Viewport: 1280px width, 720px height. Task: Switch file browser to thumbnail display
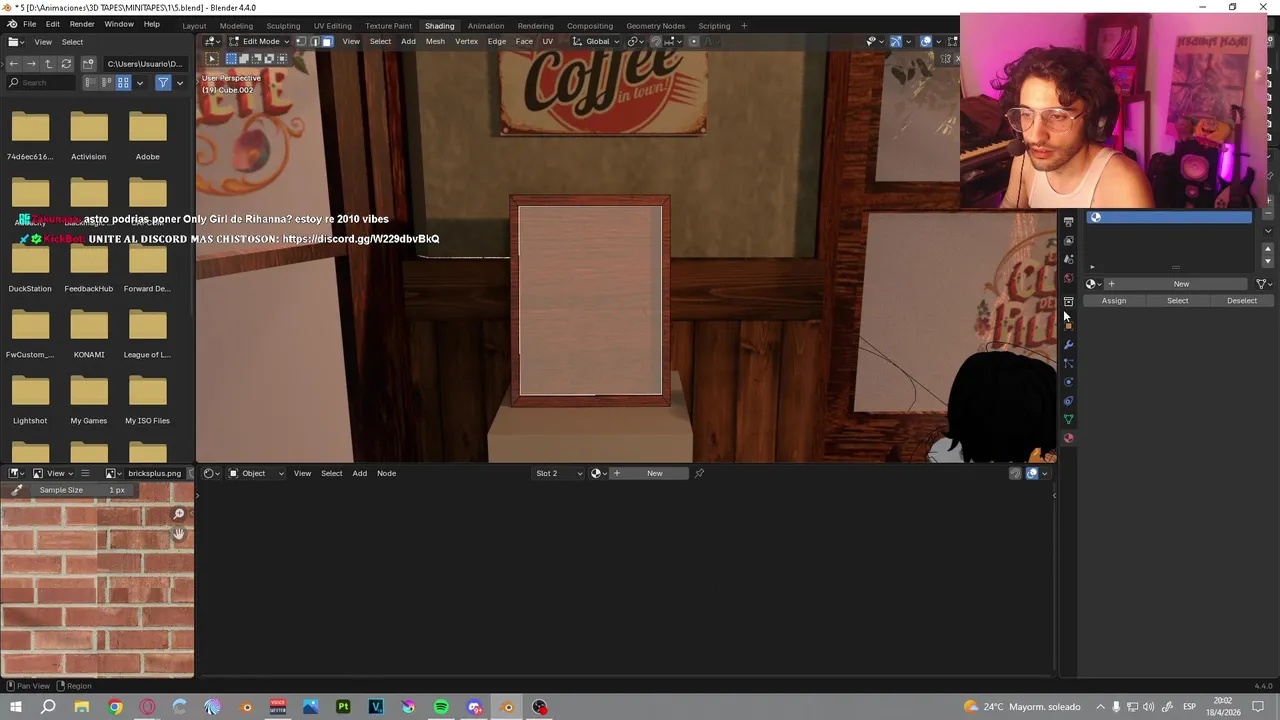point(123,83)
